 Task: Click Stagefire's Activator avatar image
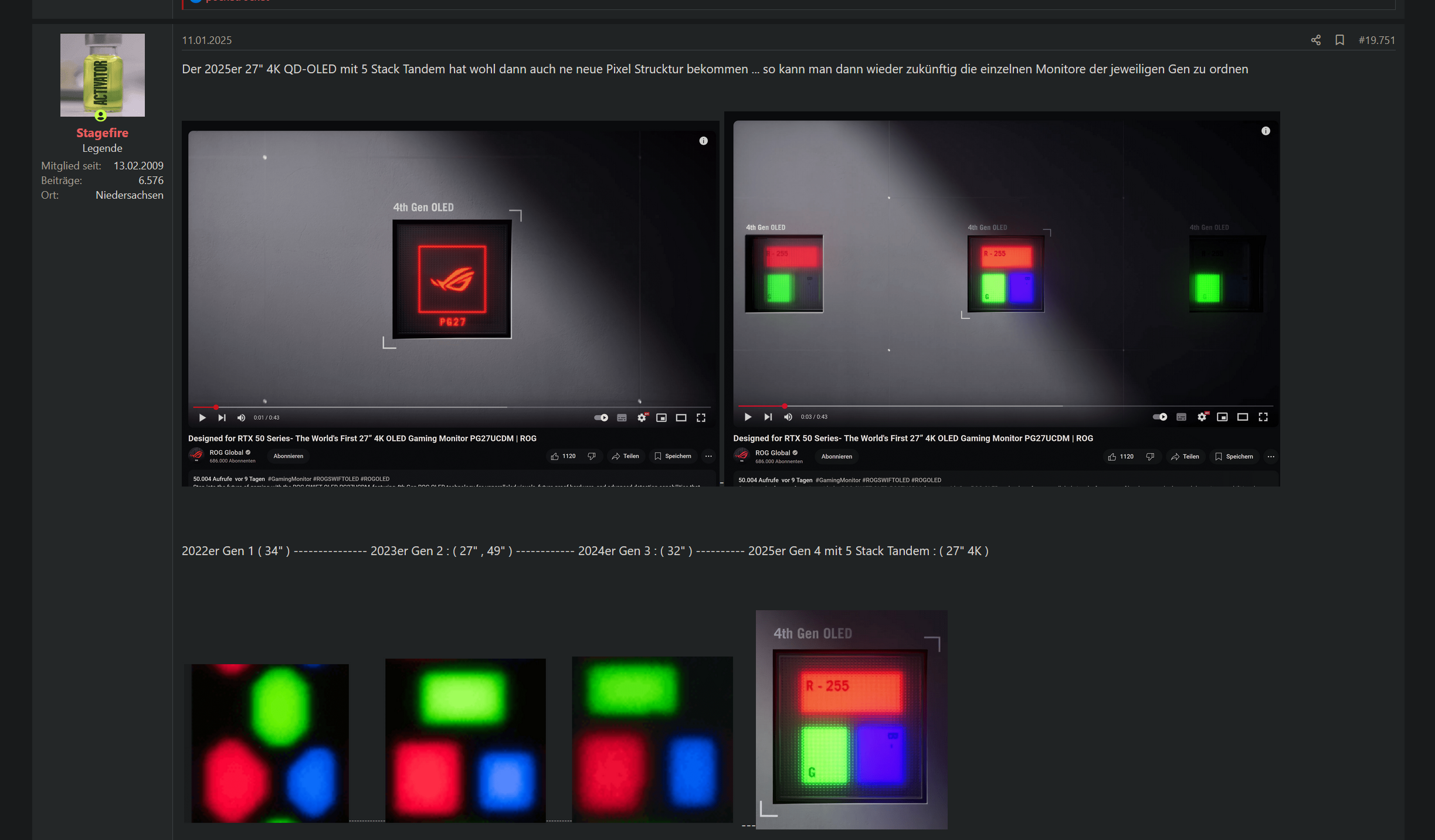click(x=102, y=74)
